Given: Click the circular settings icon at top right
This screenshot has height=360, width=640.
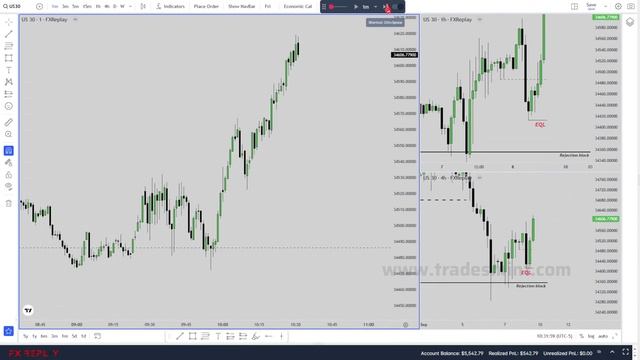Looking at the screenshot, I should click(x=618, y=7).
